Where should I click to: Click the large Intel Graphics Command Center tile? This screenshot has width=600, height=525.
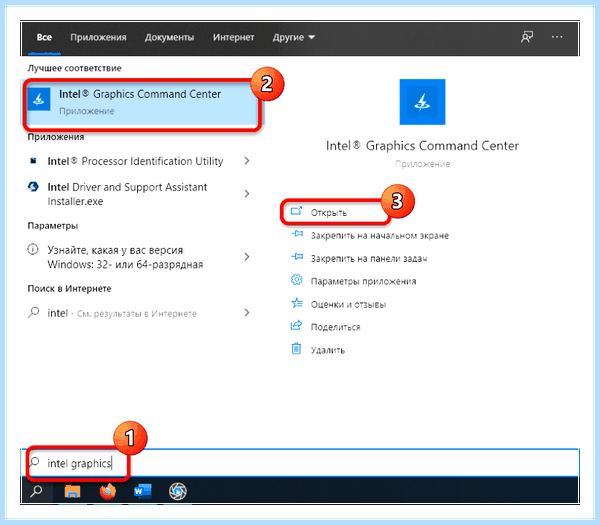click(x=422, y=102)
